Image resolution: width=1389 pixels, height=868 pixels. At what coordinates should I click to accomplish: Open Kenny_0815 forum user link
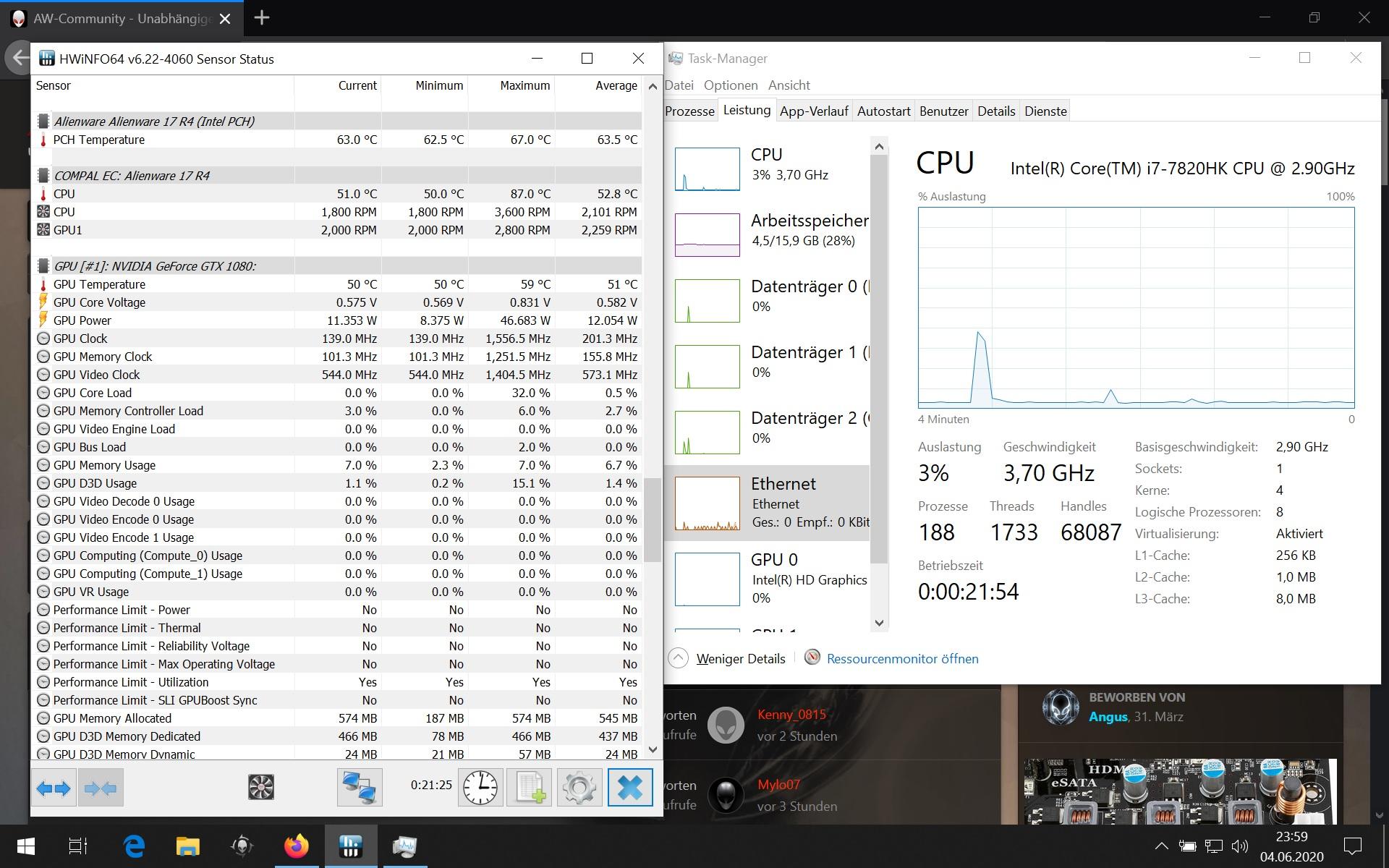pyautogui.click(x=791, y=715)
